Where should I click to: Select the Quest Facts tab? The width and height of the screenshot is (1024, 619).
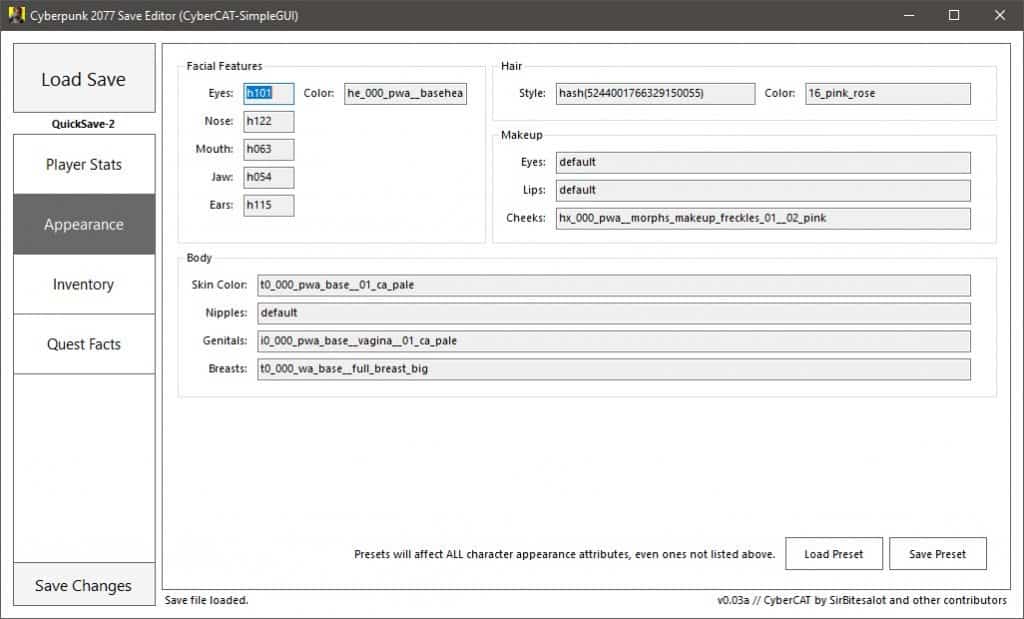(83, 344)
